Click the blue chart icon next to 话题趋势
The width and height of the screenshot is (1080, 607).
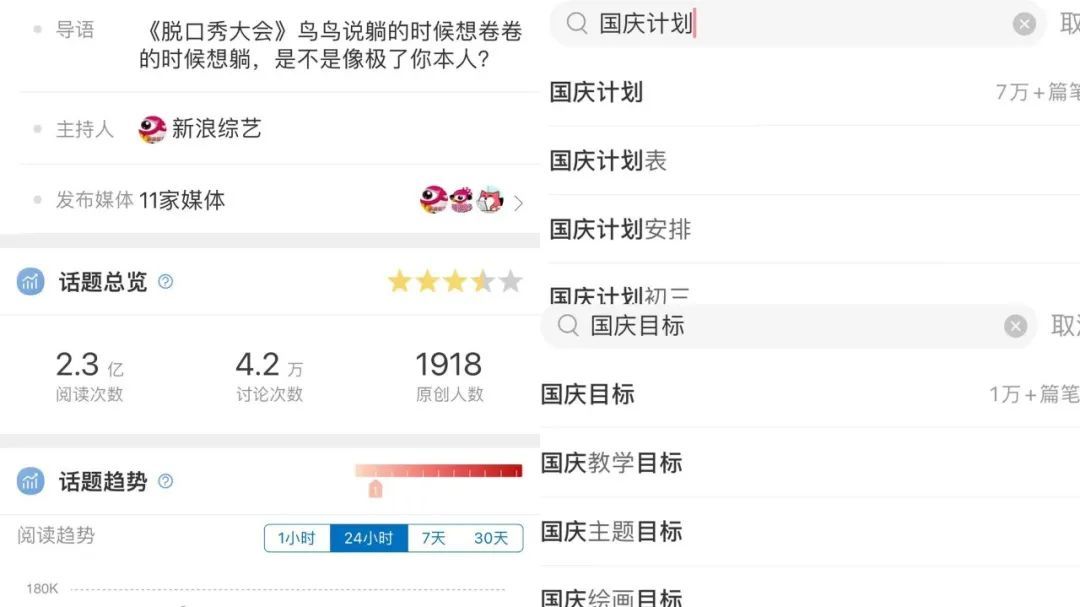[30, 481]
